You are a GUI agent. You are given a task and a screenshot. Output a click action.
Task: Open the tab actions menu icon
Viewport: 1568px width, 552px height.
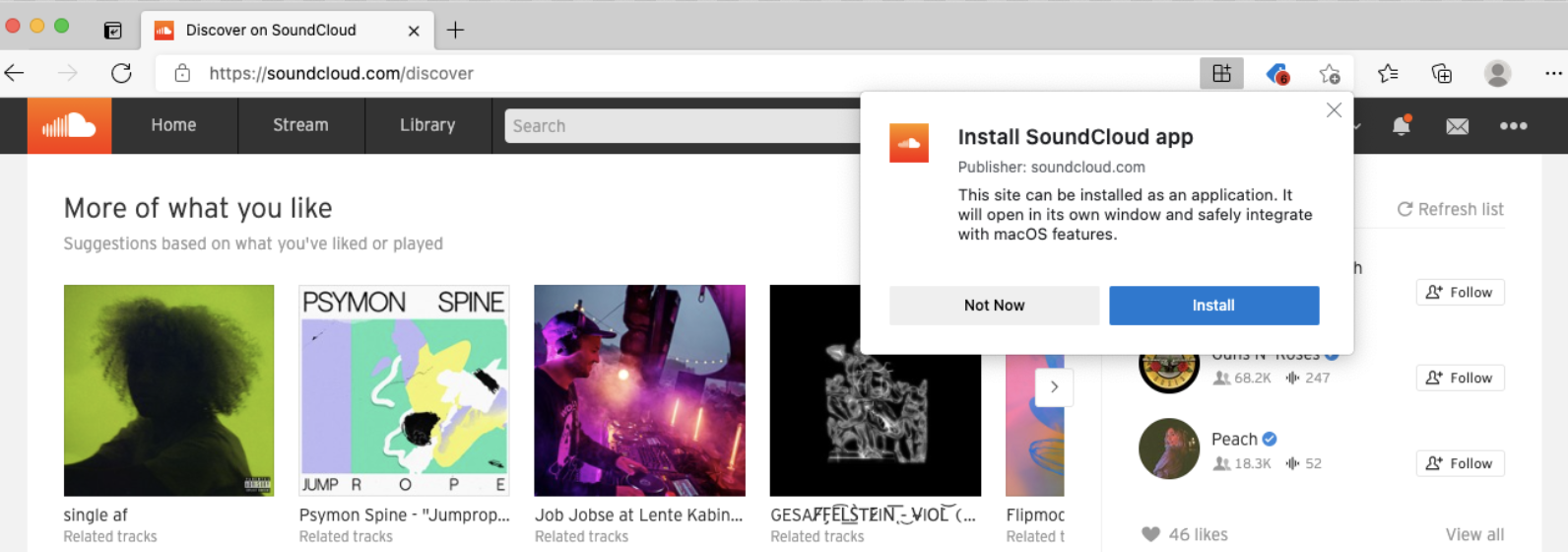point(113,31)
